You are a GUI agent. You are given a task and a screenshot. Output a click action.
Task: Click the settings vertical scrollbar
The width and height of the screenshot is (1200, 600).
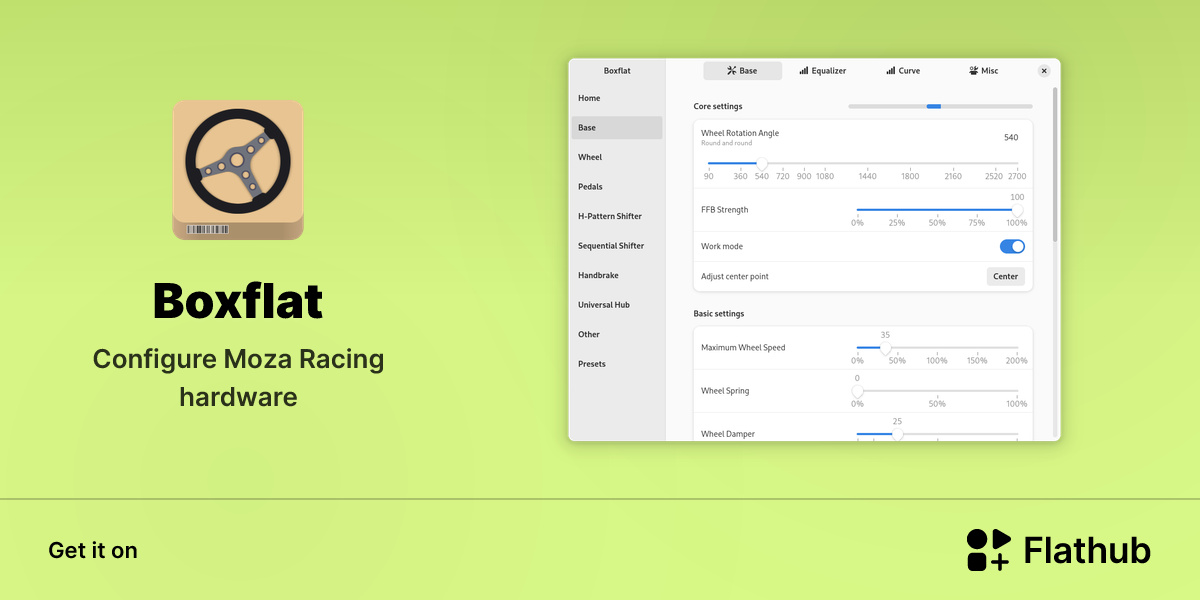[1055, 165]
